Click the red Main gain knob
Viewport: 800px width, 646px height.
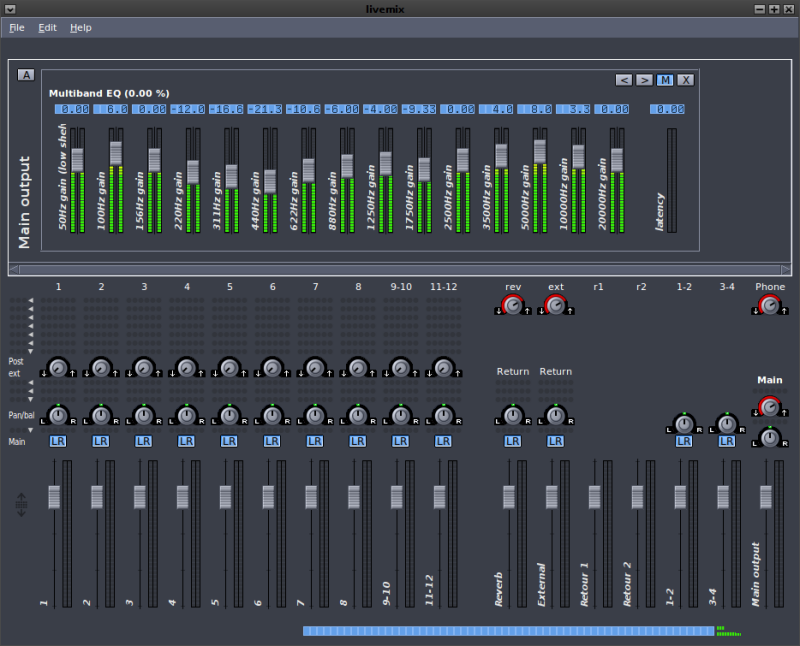tap(769, 407)
